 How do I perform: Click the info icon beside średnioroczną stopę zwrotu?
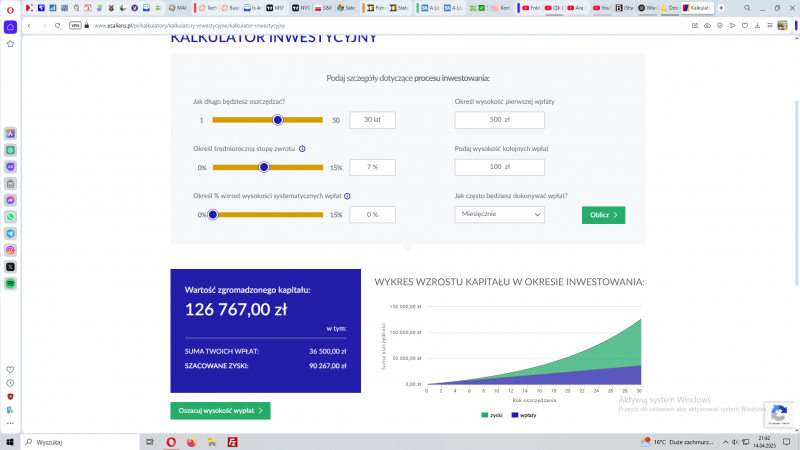(302, 148)
